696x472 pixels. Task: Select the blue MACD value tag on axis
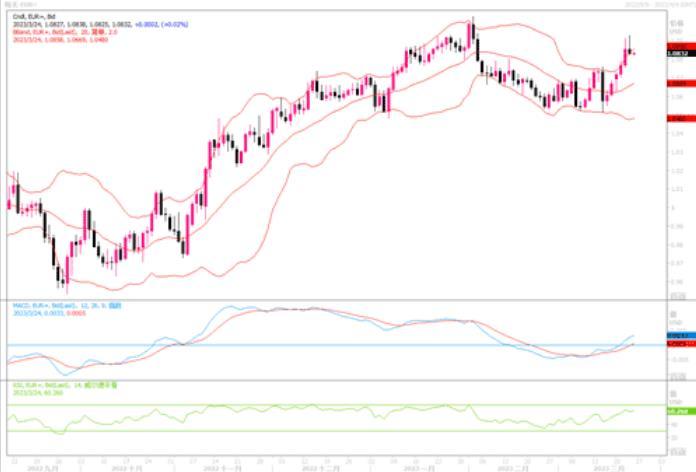677,336
